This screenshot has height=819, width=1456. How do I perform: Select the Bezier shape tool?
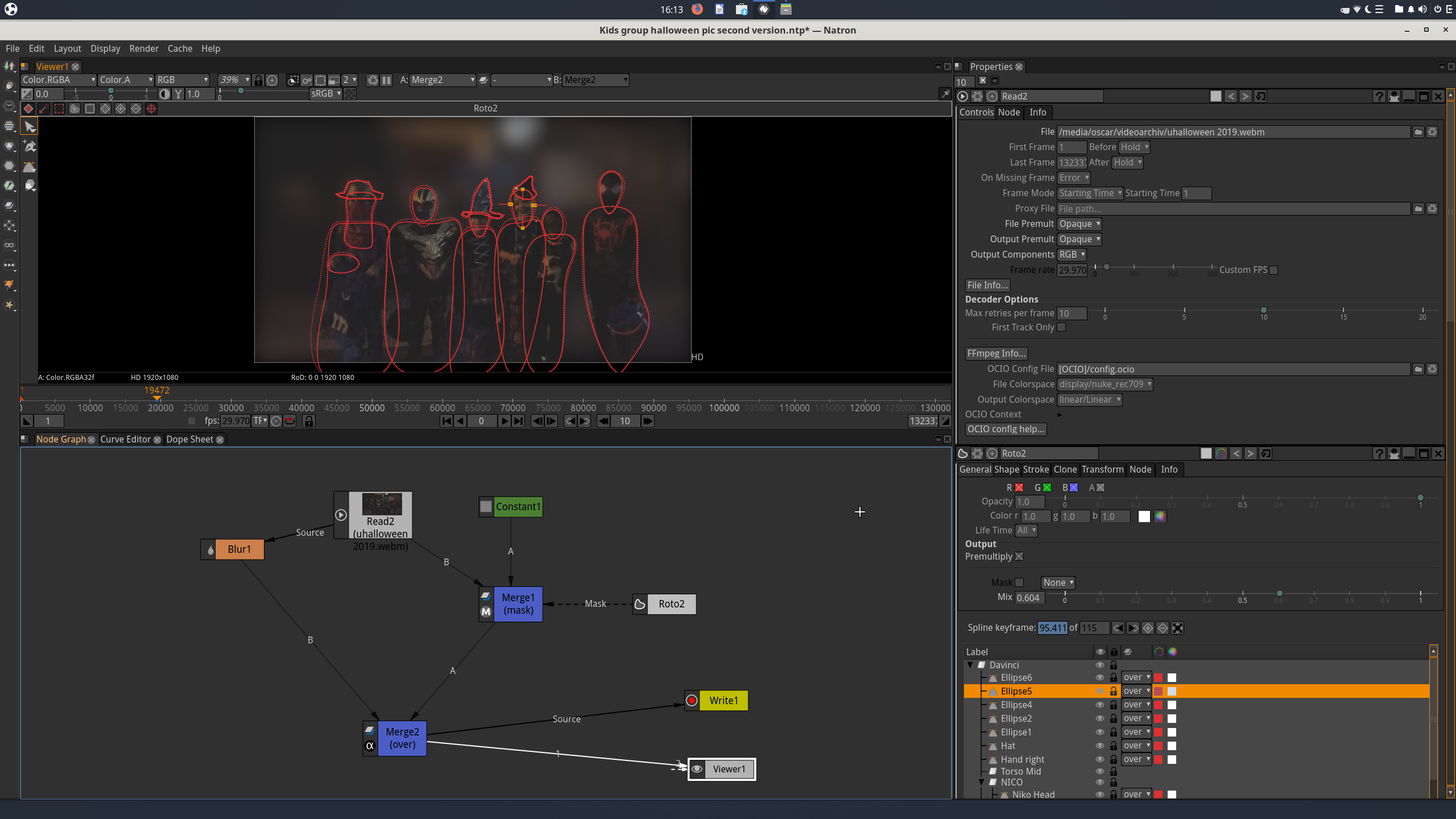click(x=30, y=167)
